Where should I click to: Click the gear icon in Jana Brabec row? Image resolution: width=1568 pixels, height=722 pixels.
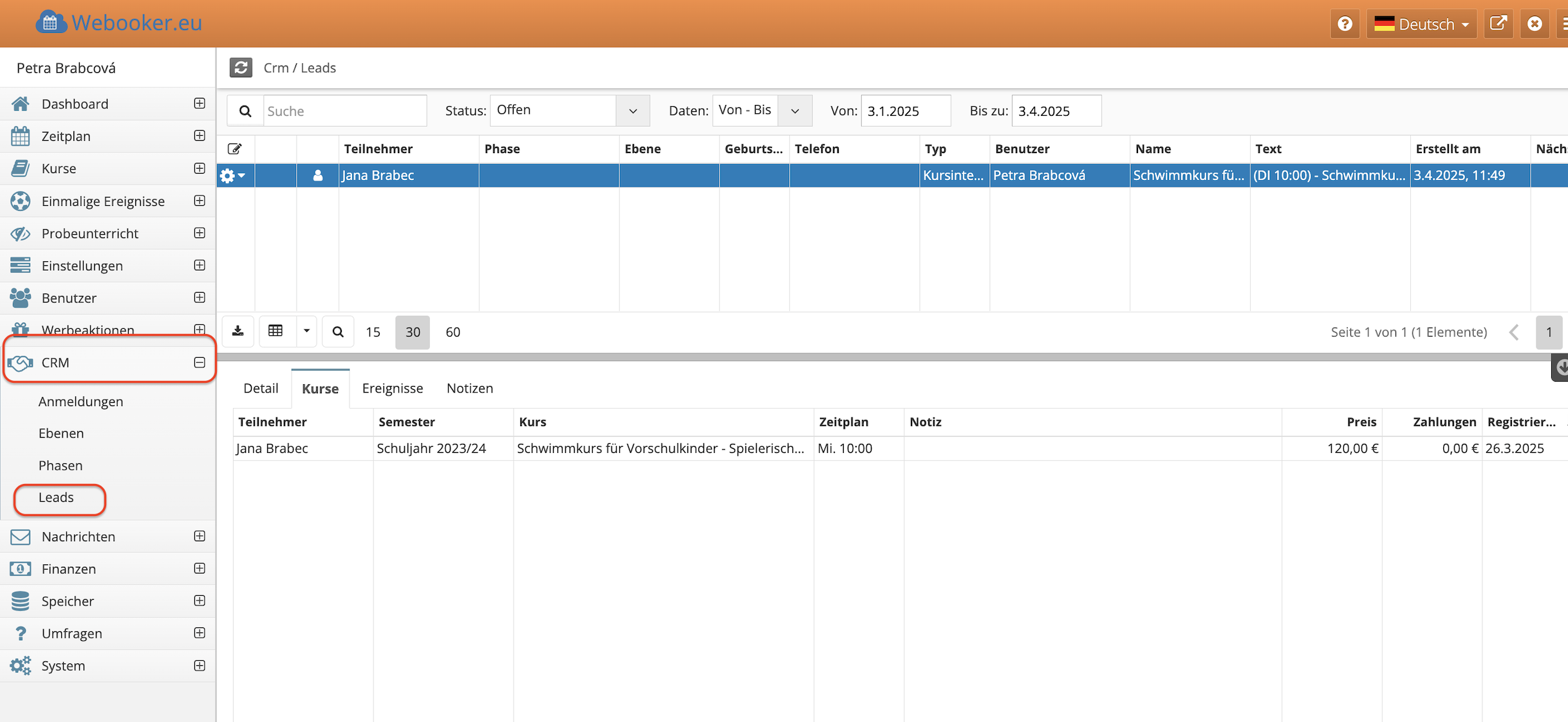[x=227, y=176]
